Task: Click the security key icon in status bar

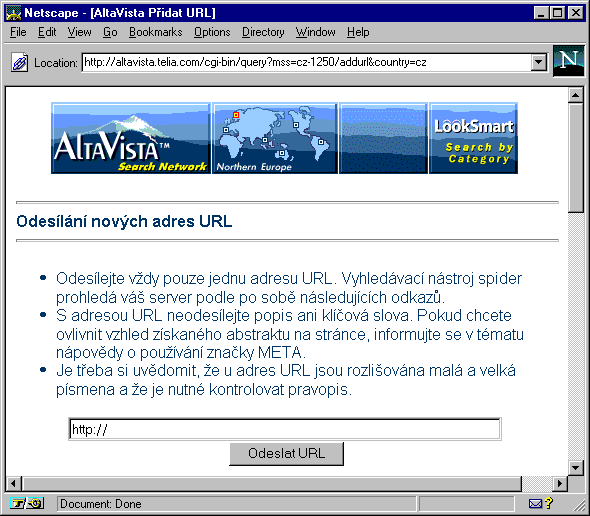Action: pyautogui.click(x=27, y=504)
